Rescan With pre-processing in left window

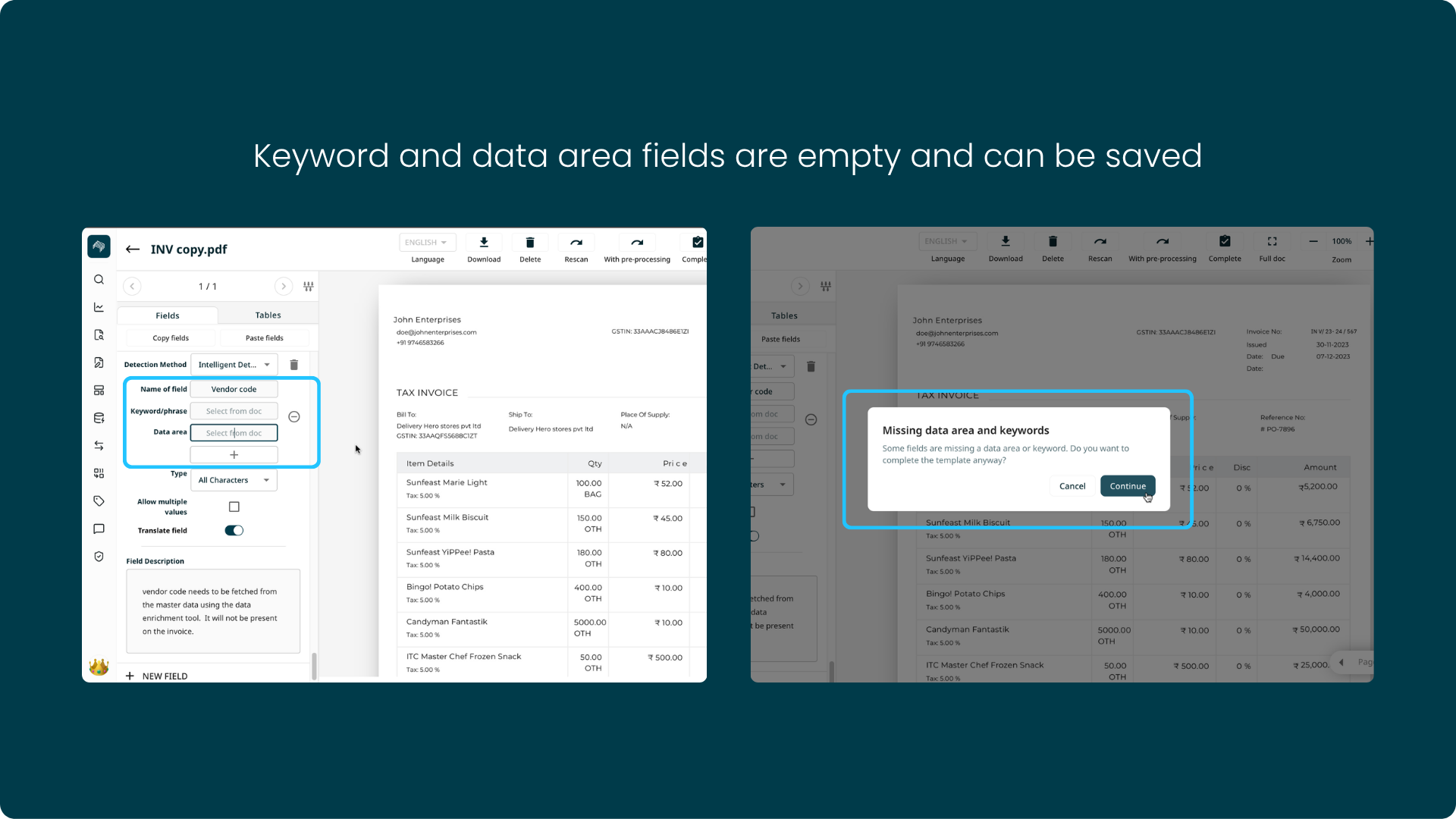click(637, 243)
